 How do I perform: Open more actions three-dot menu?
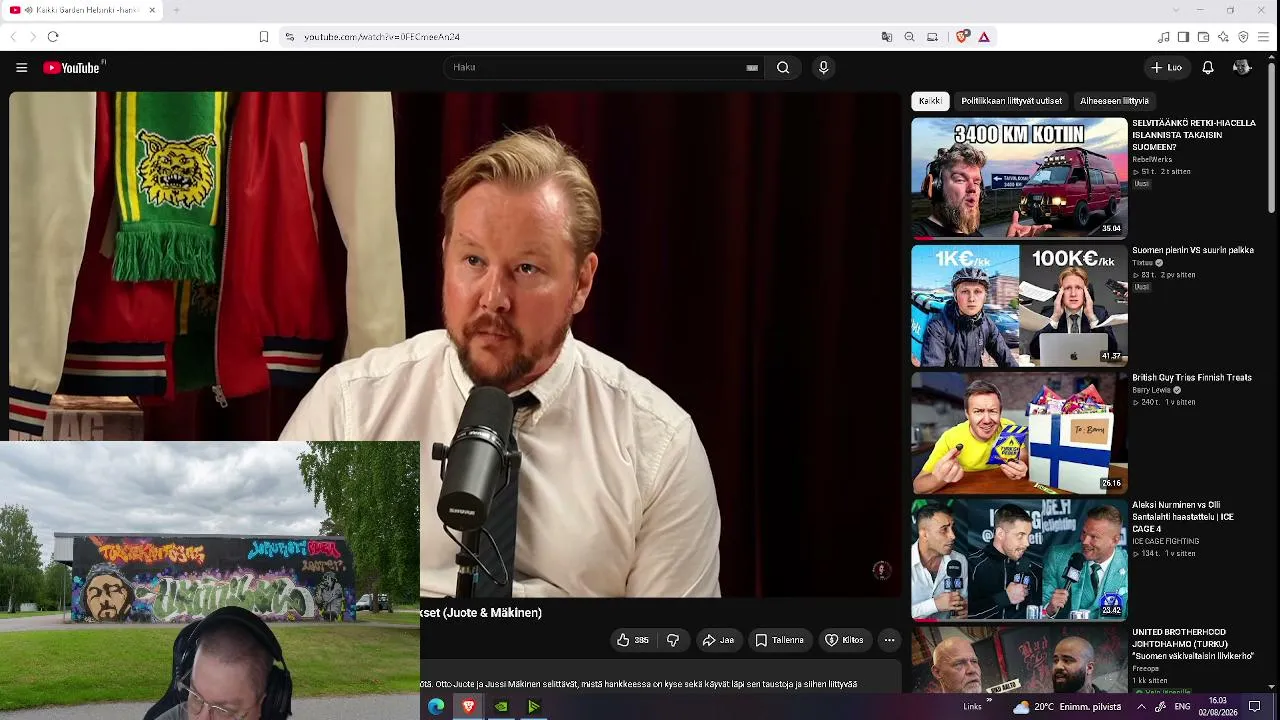coord(889,640)
